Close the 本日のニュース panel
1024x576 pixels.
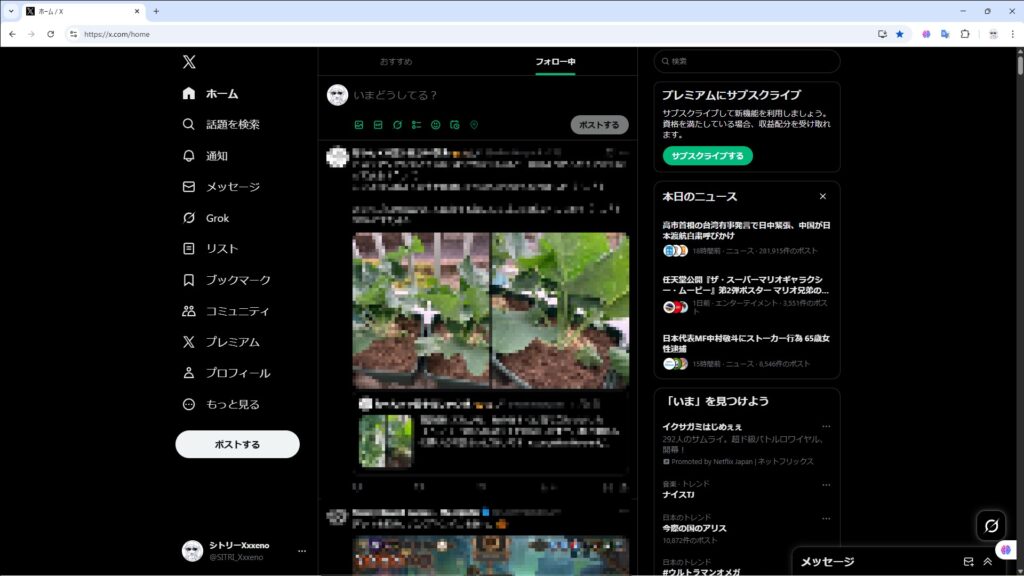point(823,197)
